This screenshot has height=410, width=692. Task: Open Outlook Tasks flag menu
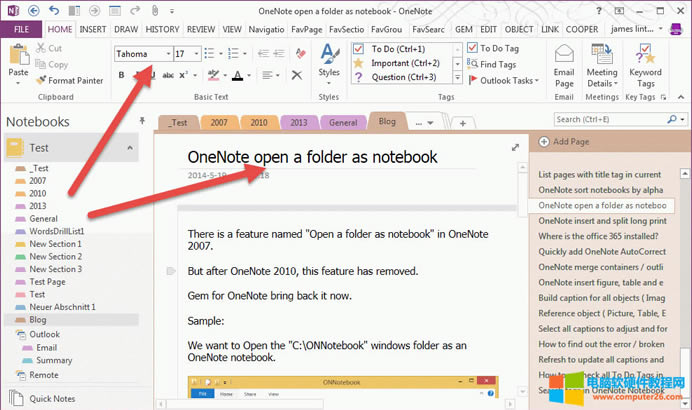504,80
